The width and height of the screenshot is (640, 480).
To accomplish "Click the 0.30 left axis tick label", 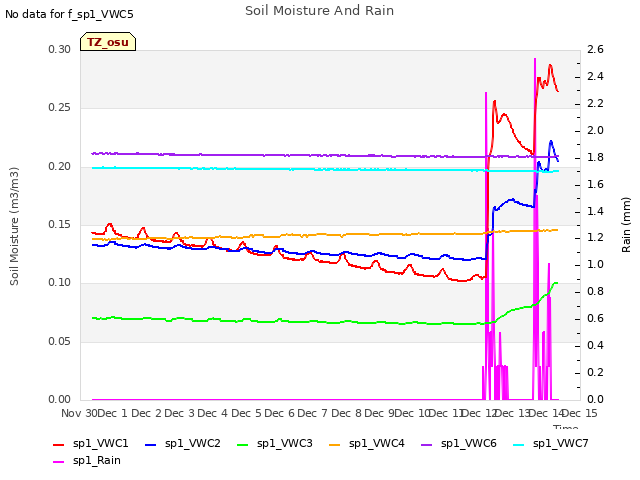I will click(x=60, y=49).
